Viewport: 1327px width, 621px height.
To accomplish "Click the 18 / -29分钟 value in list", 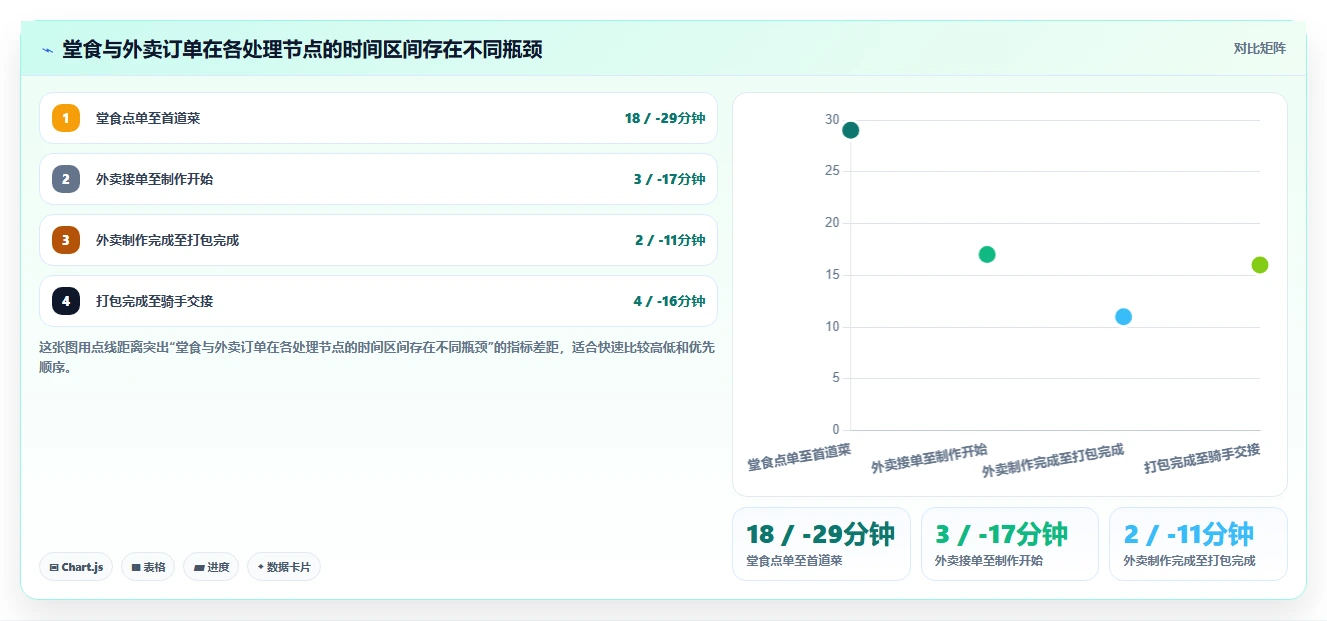I will click(x=665, y=118).
